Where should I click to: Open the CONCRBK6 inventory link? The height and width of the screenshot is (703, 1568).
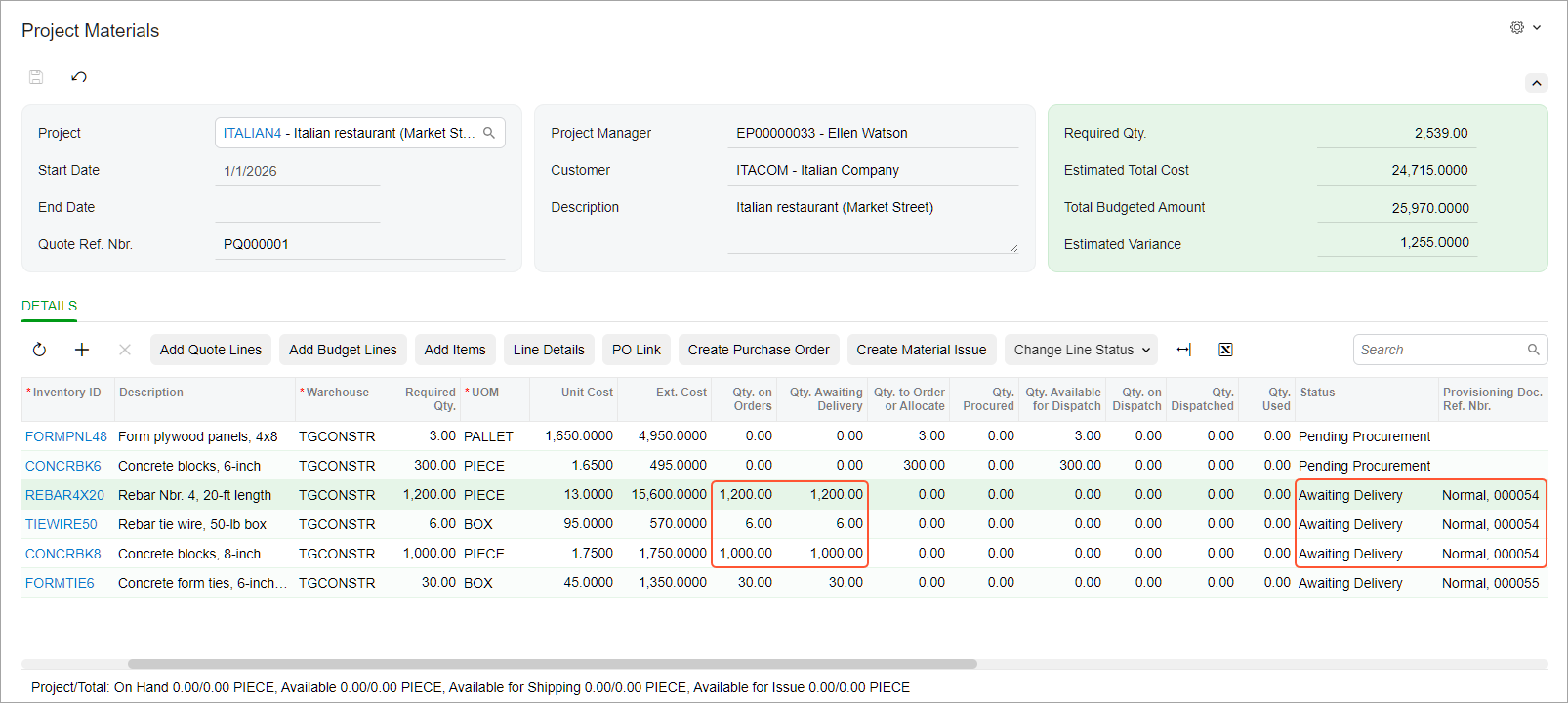(x=63, y=466)
